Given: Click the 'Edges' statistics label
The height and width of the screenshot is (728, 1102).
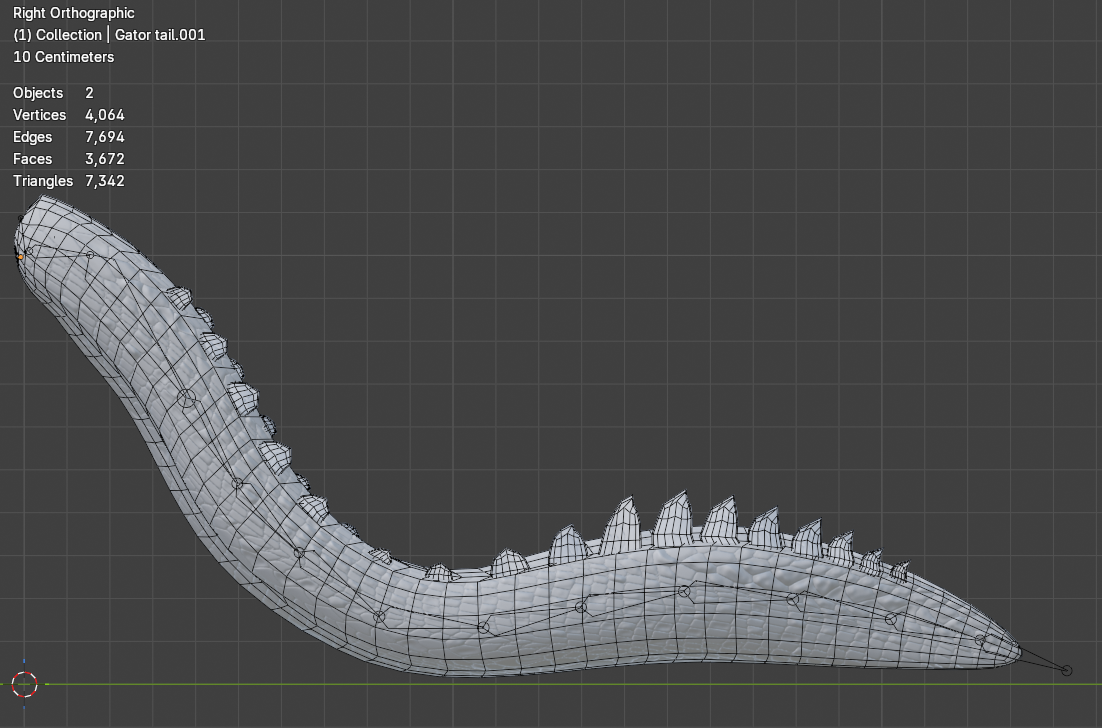Looking at the screenshot, I should pyautogui.click(x=32, y=137).
